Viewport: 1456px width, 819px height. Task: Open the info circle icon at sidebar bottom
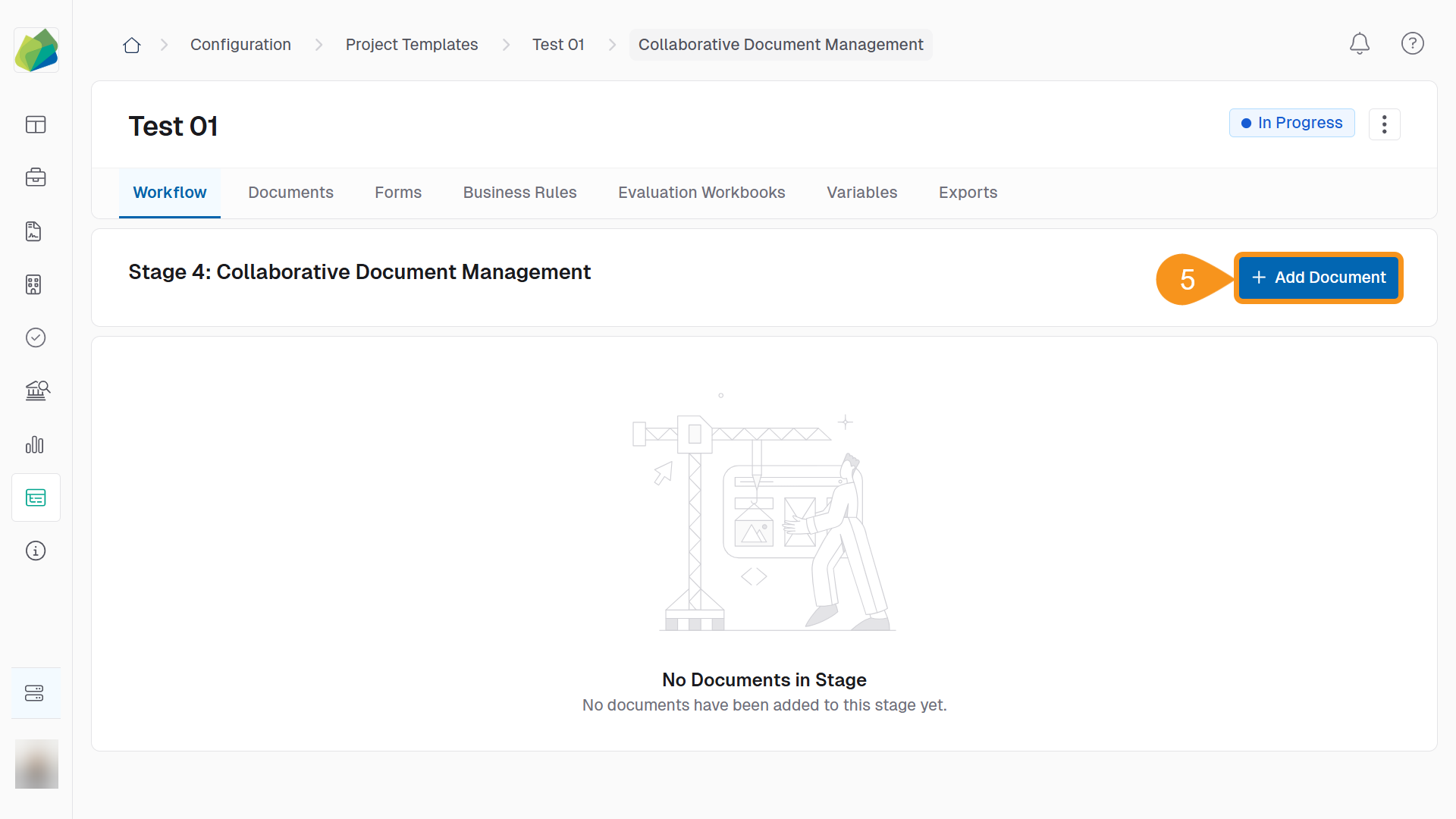point(36,551)
